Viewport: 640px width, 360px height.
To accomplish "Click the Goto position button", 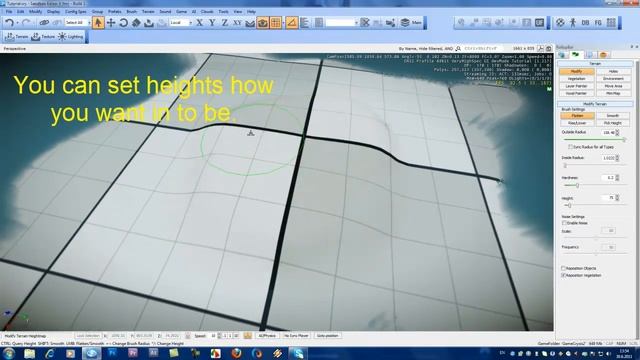I will point(327,336).
